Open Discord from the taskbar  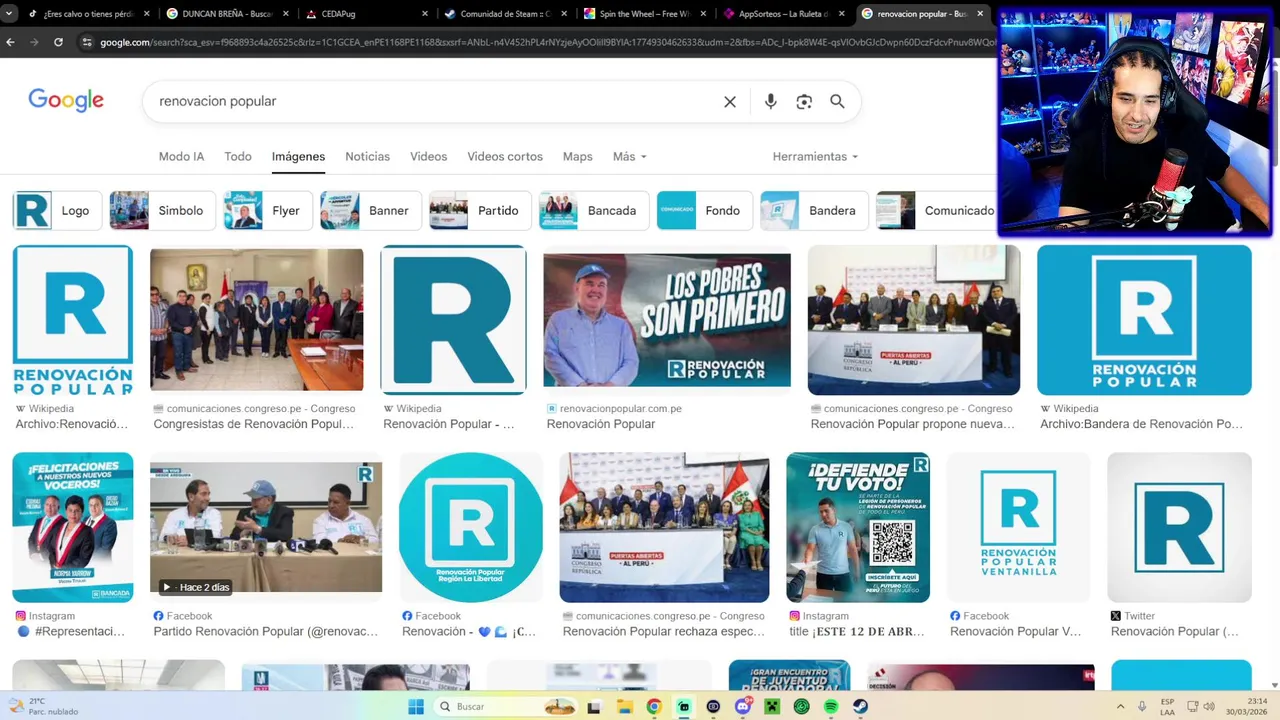742,707
